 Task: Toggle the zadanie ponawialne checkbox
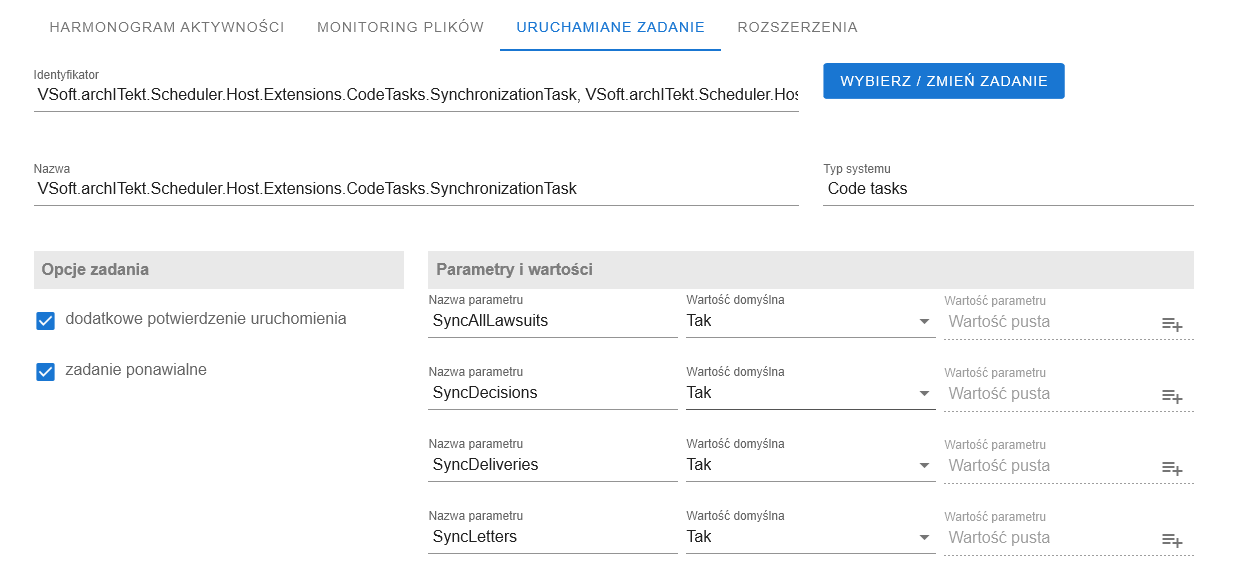[45, 372]
